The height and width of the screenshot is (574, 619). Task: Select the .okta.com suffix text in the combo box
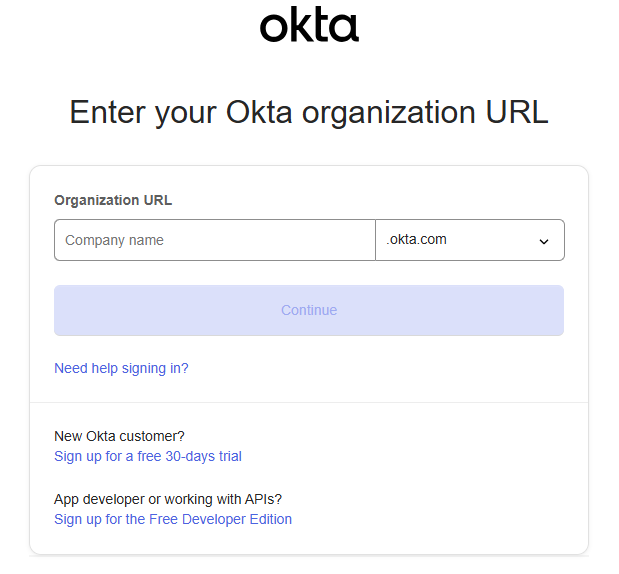pyautogui.click(x=416, y=239)
